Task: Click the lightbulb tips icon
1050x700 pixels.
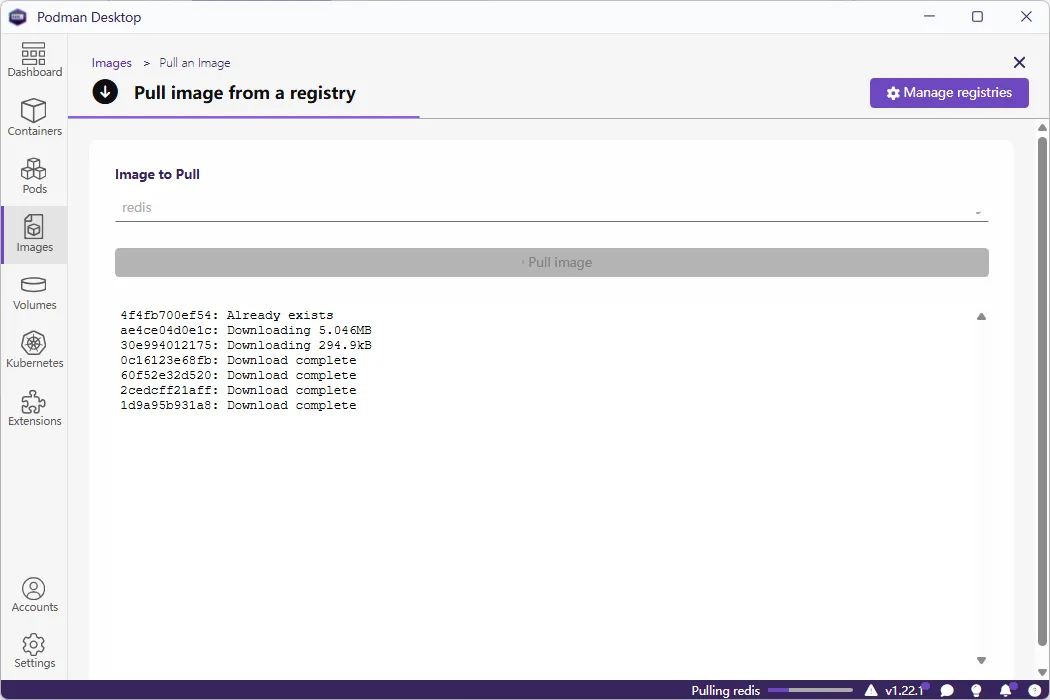Action: click(x=976, y=689)
